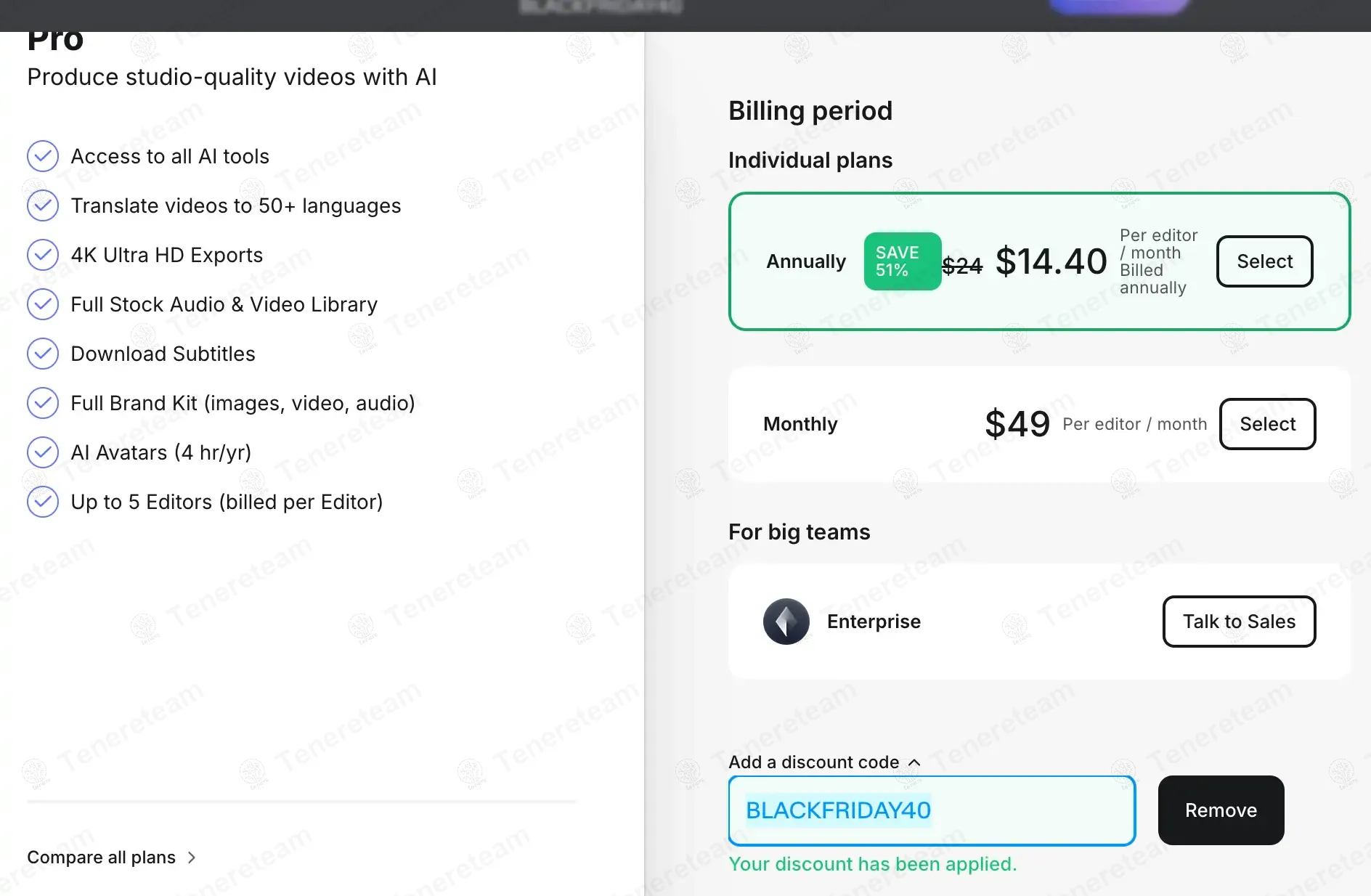Click the checkmark icon beside Up to 5 Editors
The width and height of the screenshot is (1371, 896).
click(x=43, y=502)
